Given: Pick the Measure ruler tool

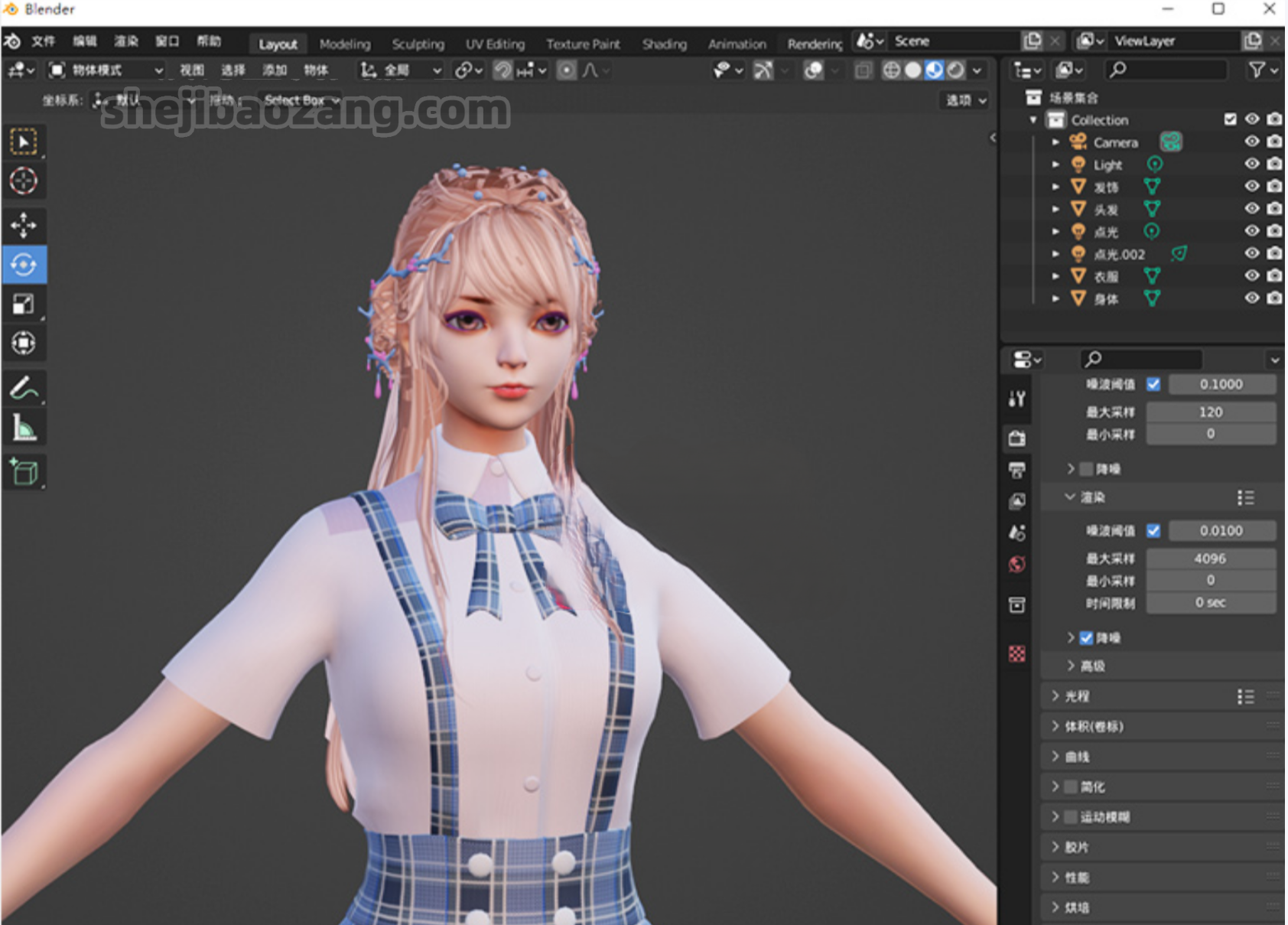Looking at the screenshot, I should point(24,428).
